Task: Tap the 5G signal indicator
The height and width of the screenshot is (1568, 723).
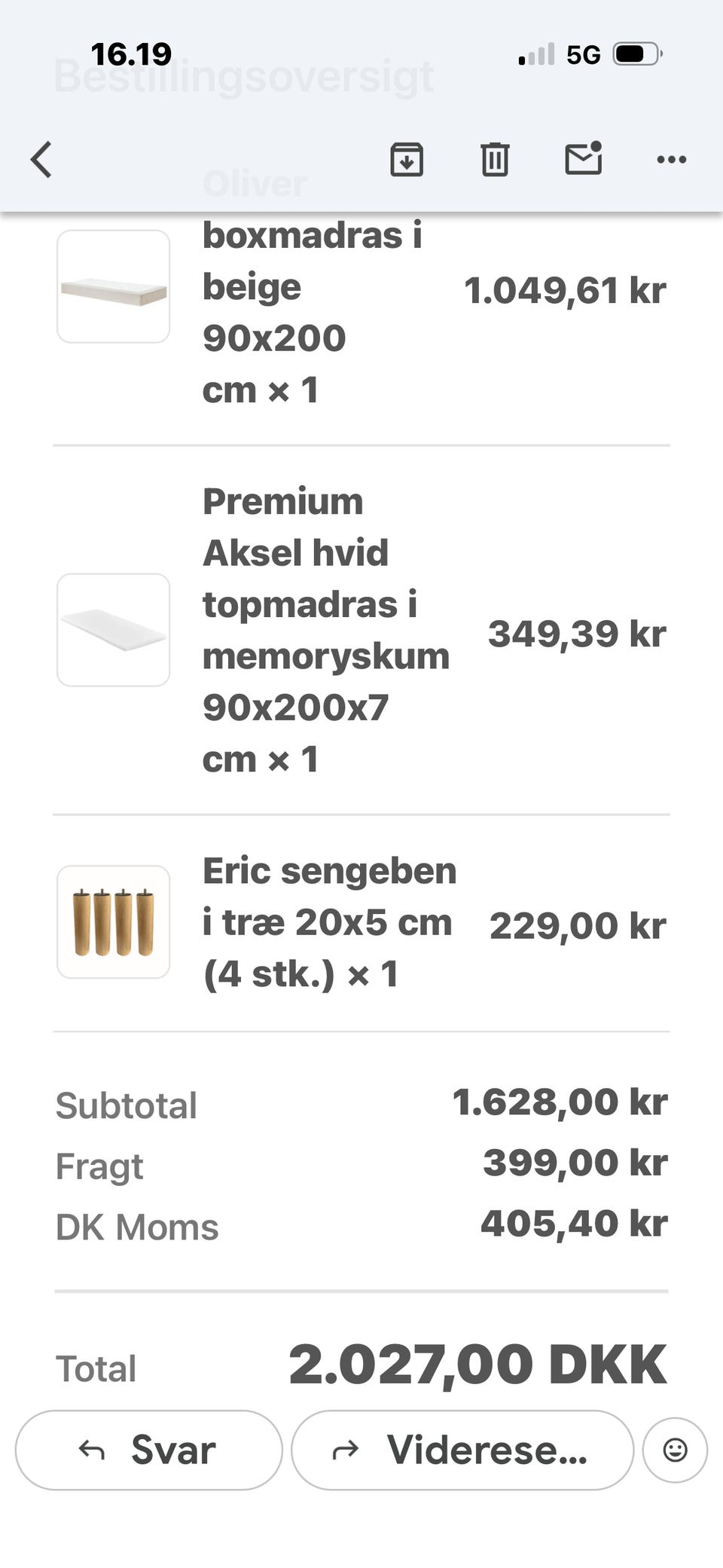Action: point(584,55)
